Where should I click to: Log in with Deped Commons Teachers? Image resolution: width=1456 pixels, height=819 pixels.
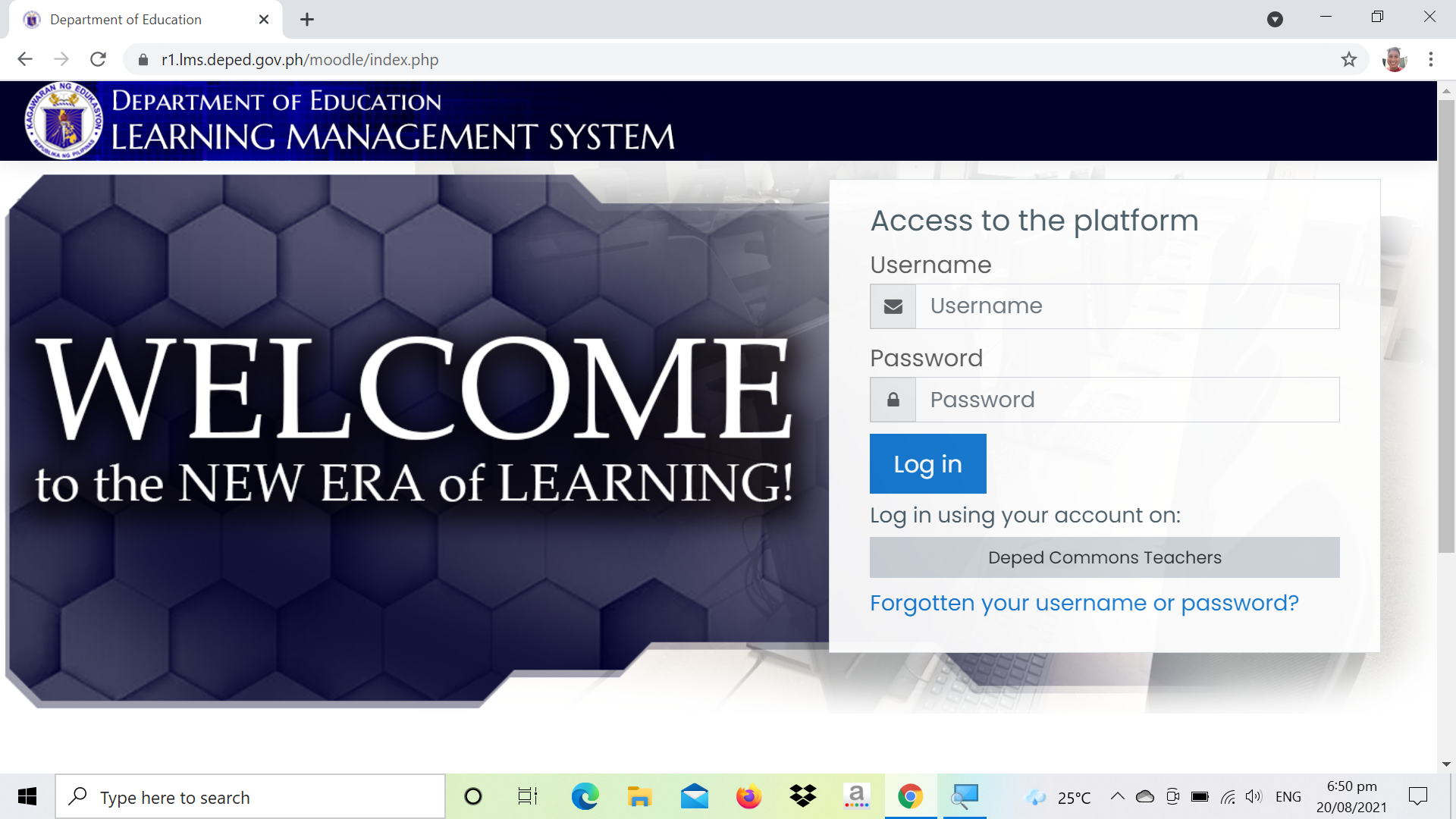[x=1104, y=557]
